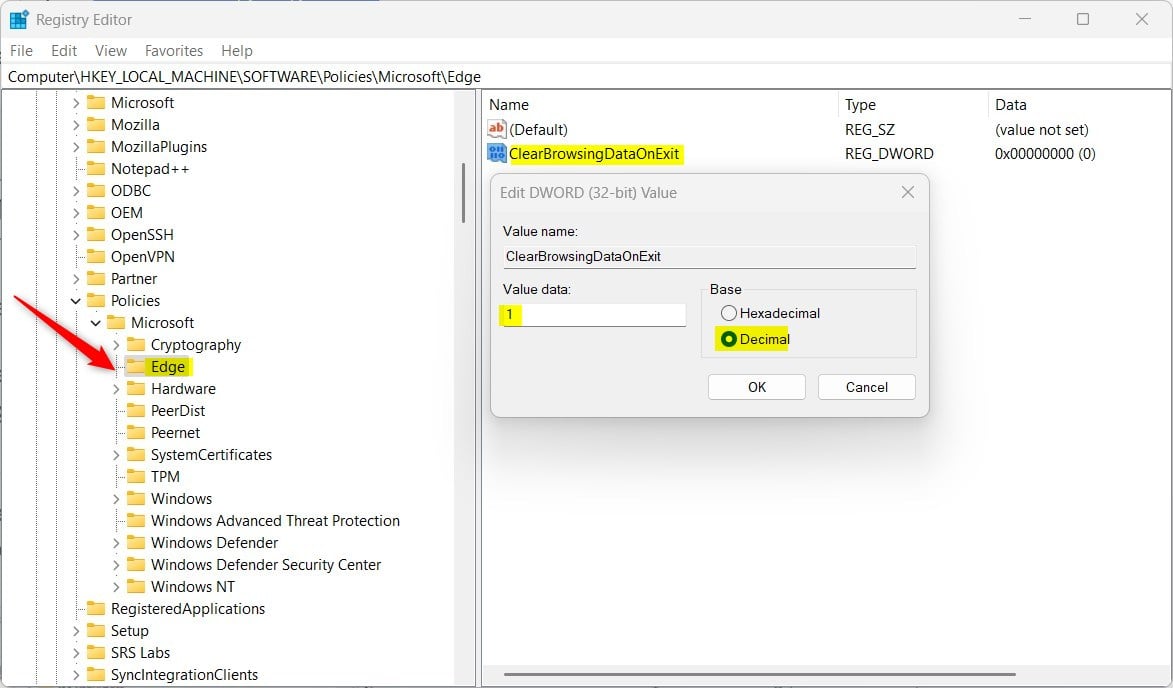Screen dimensions: 1173x688
Task: Collapse the Policies tree node
Action: 76,301
